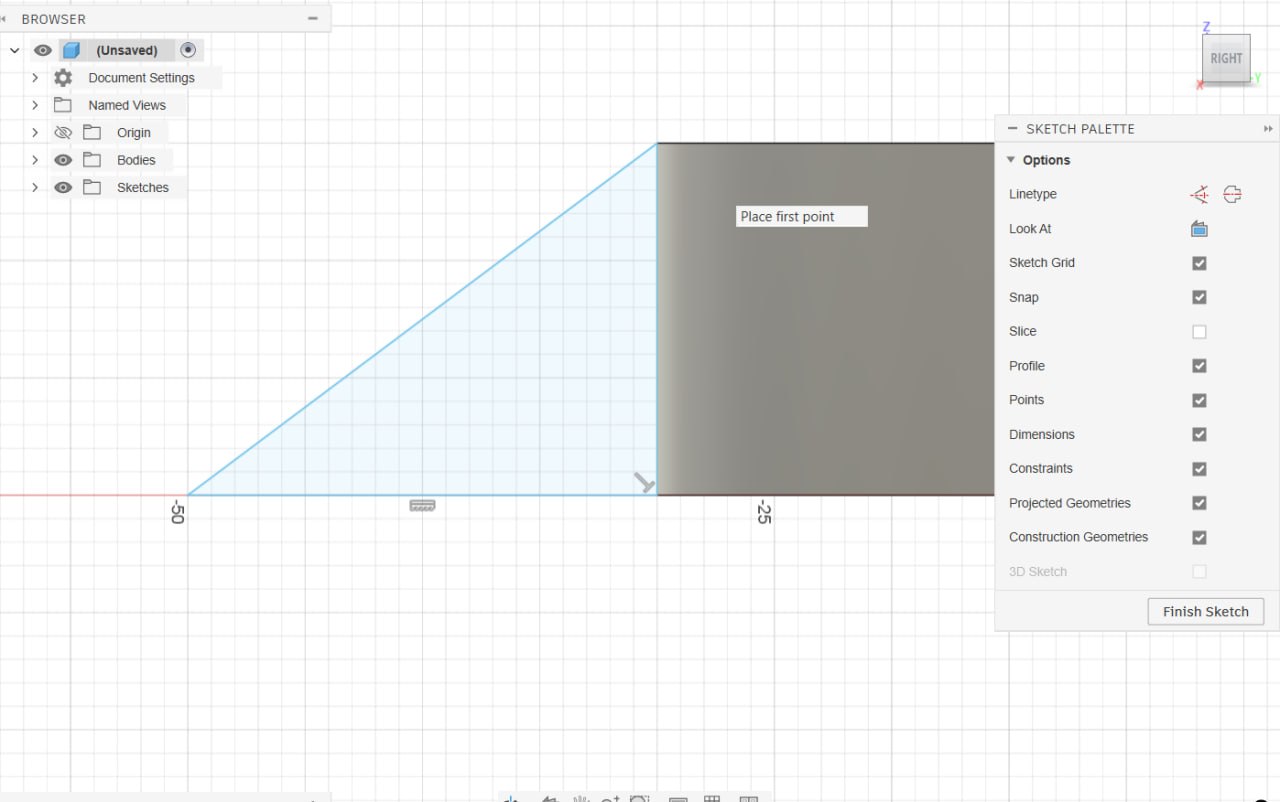Expand the Sketches node
The width and height of the screenshot is (1280, 802).
pos(35,187)
